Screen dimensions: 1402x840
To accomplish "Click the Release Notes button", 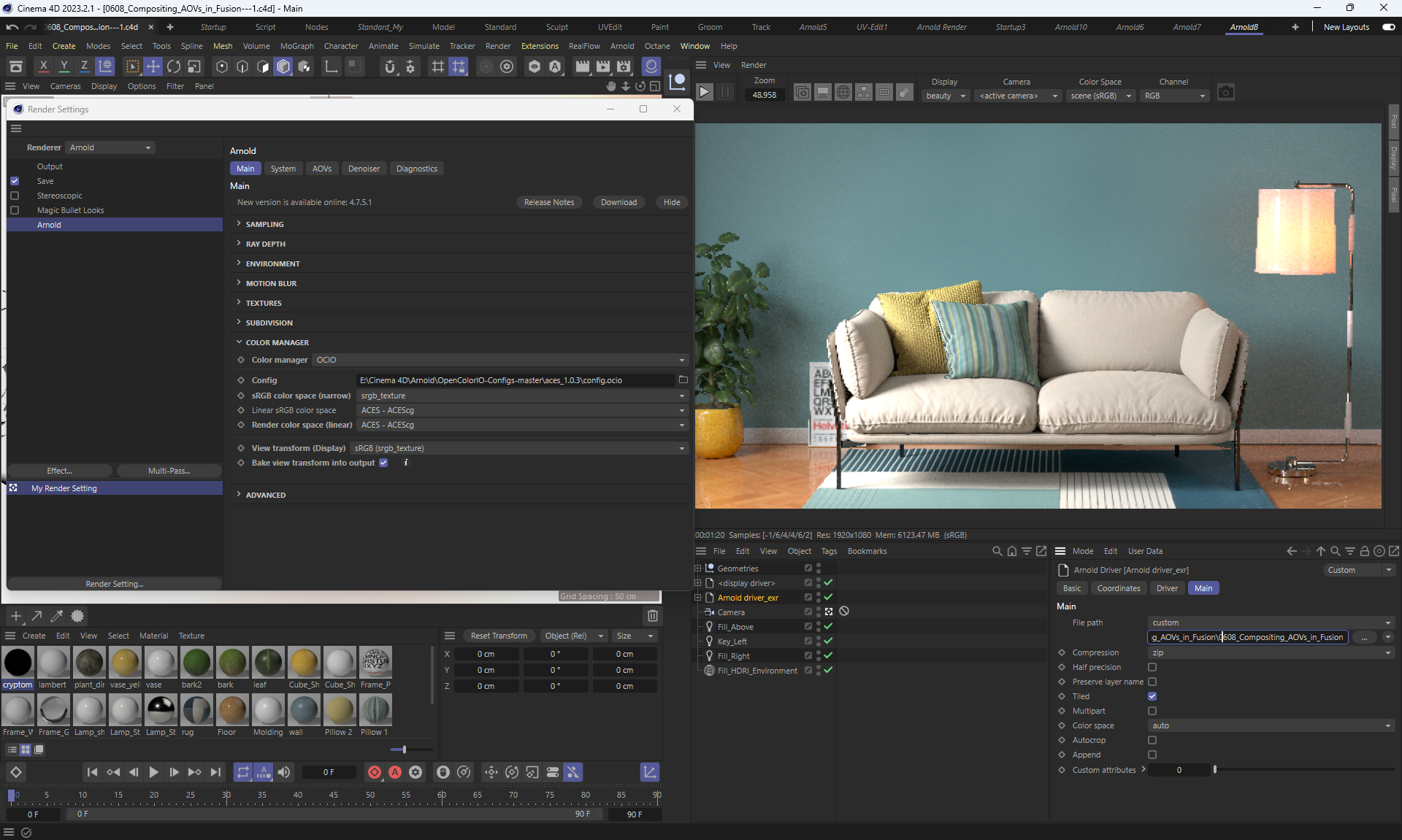I will [548, 202].
